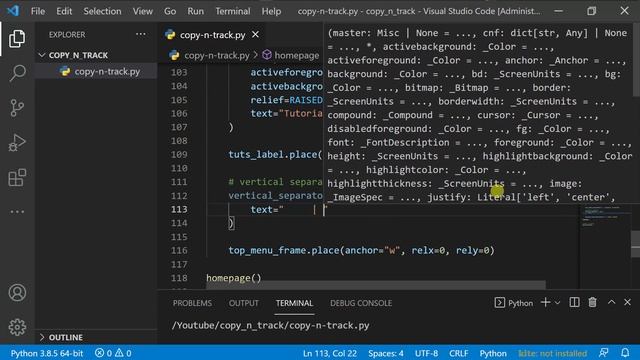Click line number 116 in the gutter
The image size is (640, 360).
coord(179,251)
